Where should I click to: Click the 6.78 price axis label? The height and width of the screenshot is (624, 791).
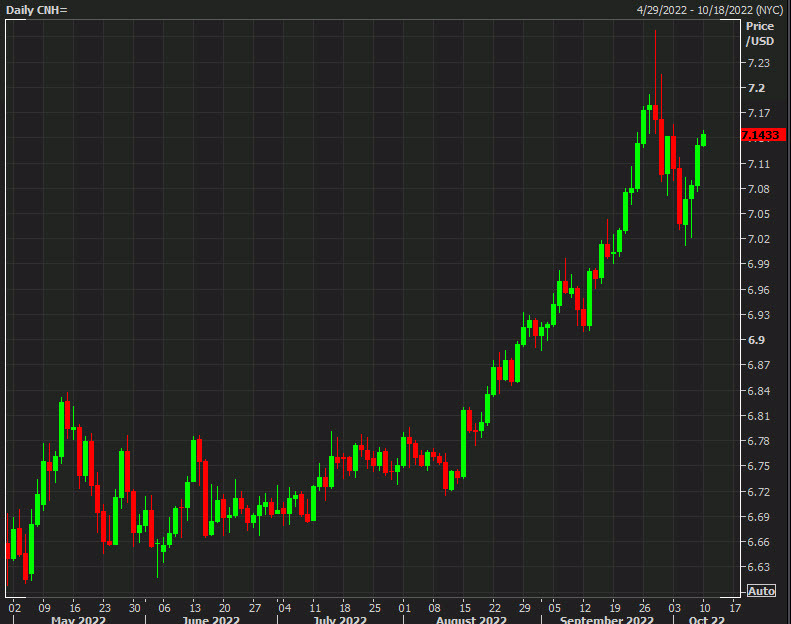(x=759, y=441)
